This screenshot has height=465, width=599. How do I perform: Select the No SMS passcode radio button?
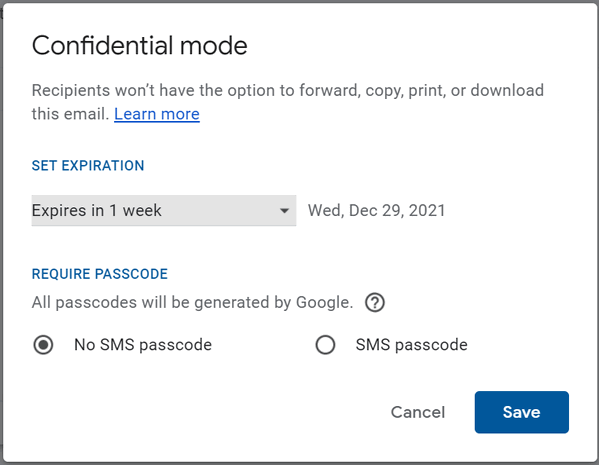point(43,345)
